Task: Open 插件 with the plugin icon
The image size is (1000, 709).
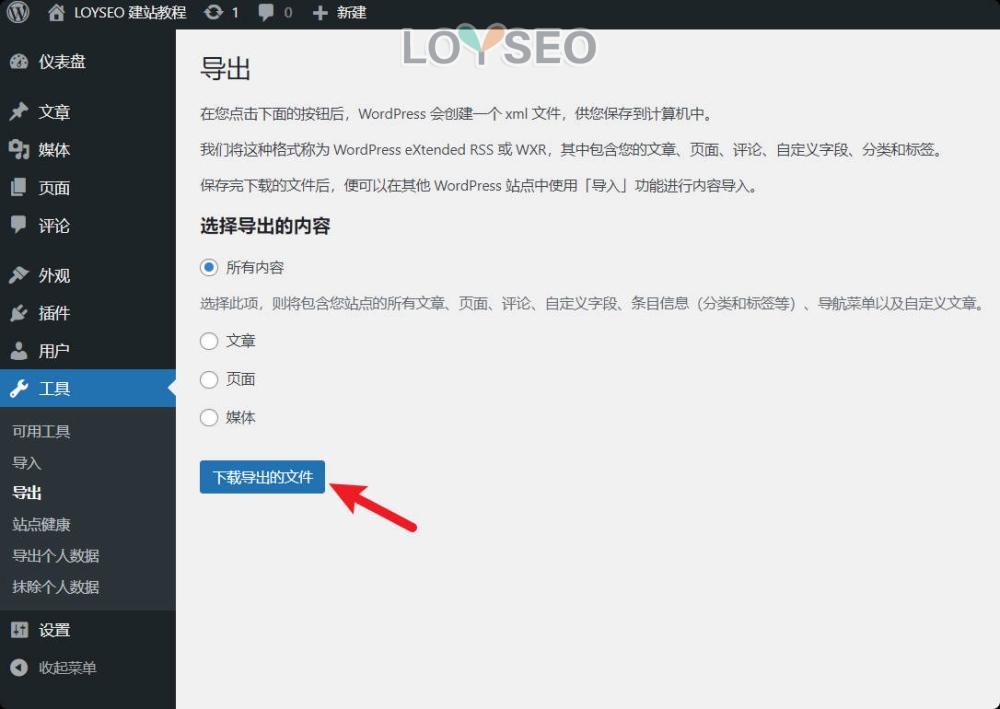Action: click(x=21, y=312)
